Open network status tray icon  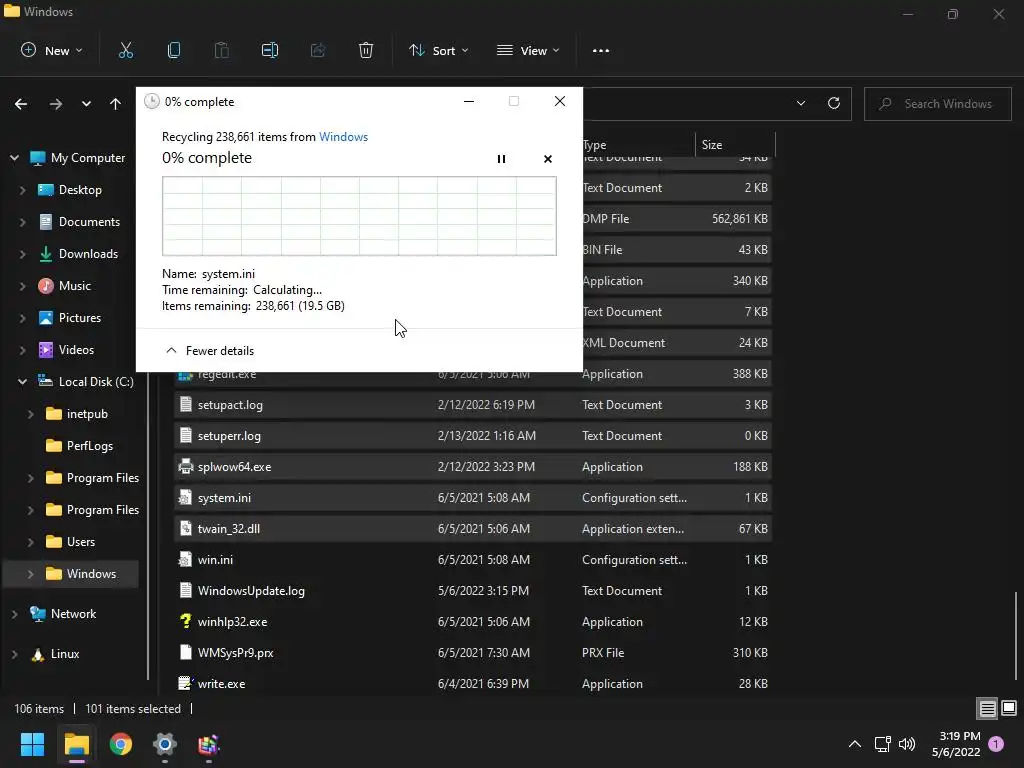(882, 744)
